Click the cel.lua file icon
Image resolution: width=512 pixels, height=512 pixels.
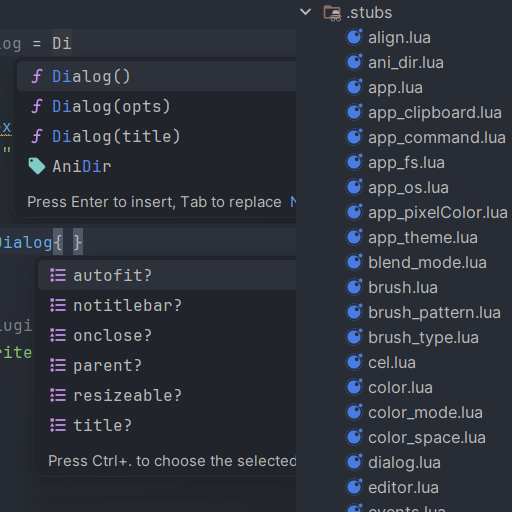click(354, 362)
